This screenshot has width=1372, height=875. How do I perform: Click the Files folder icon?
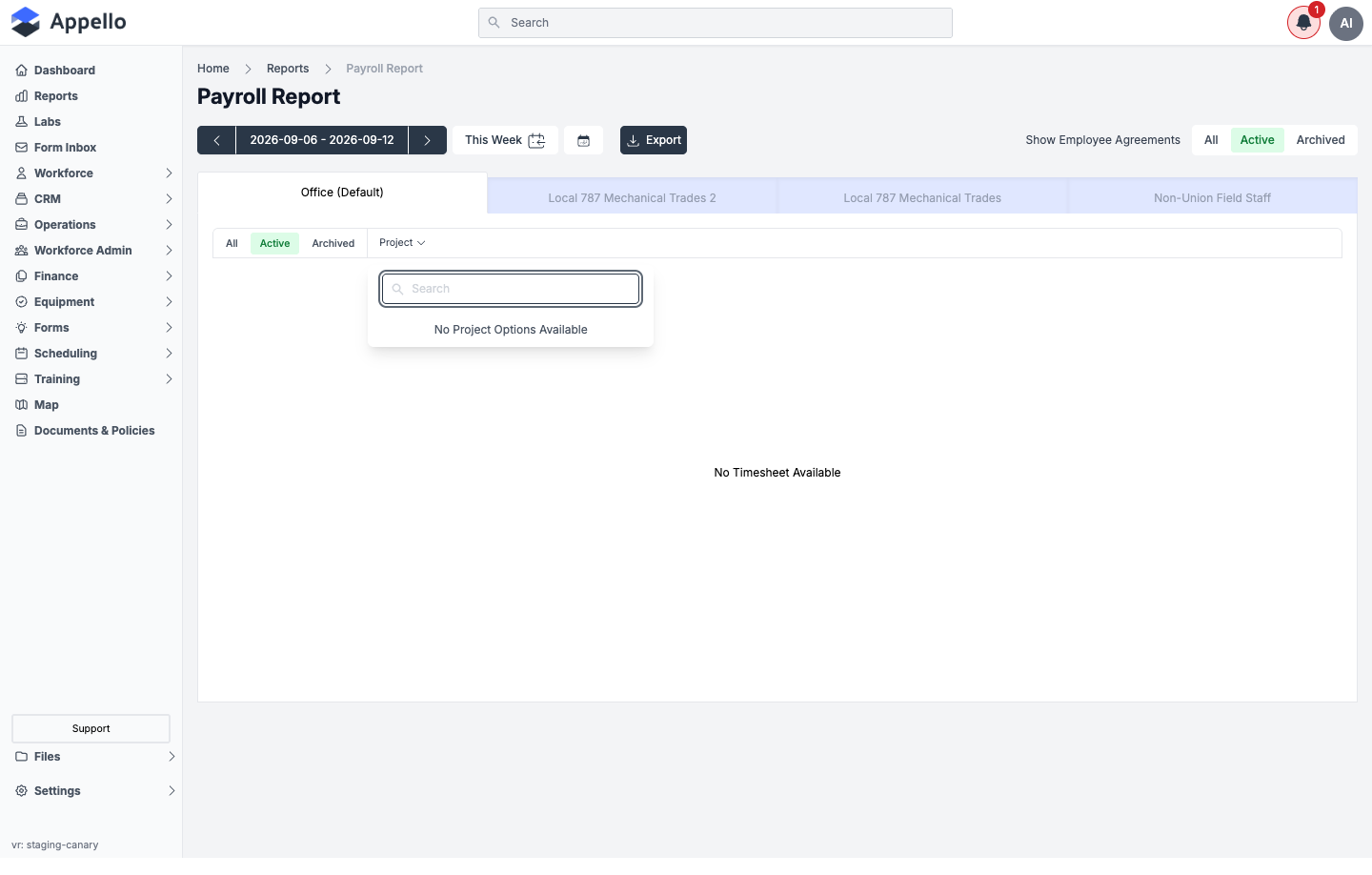pos(21,757)
